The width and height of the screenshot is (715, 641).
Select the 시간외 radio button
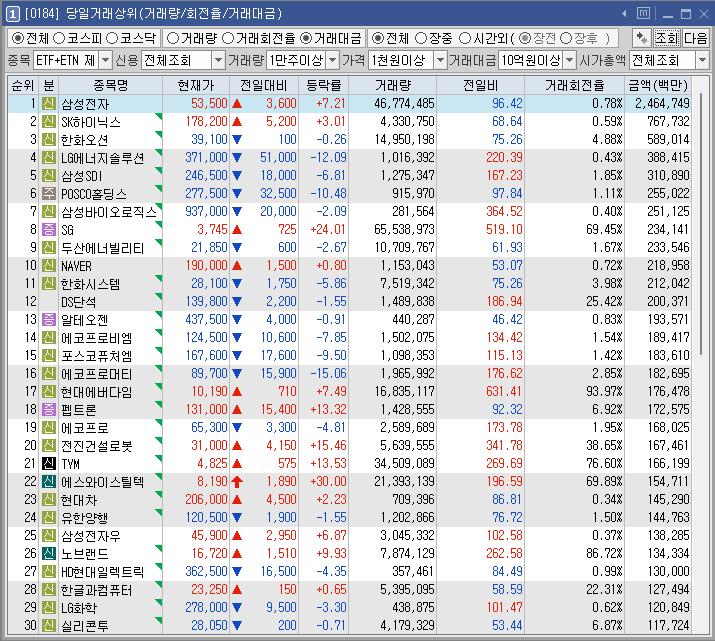(x=465, y=38)
